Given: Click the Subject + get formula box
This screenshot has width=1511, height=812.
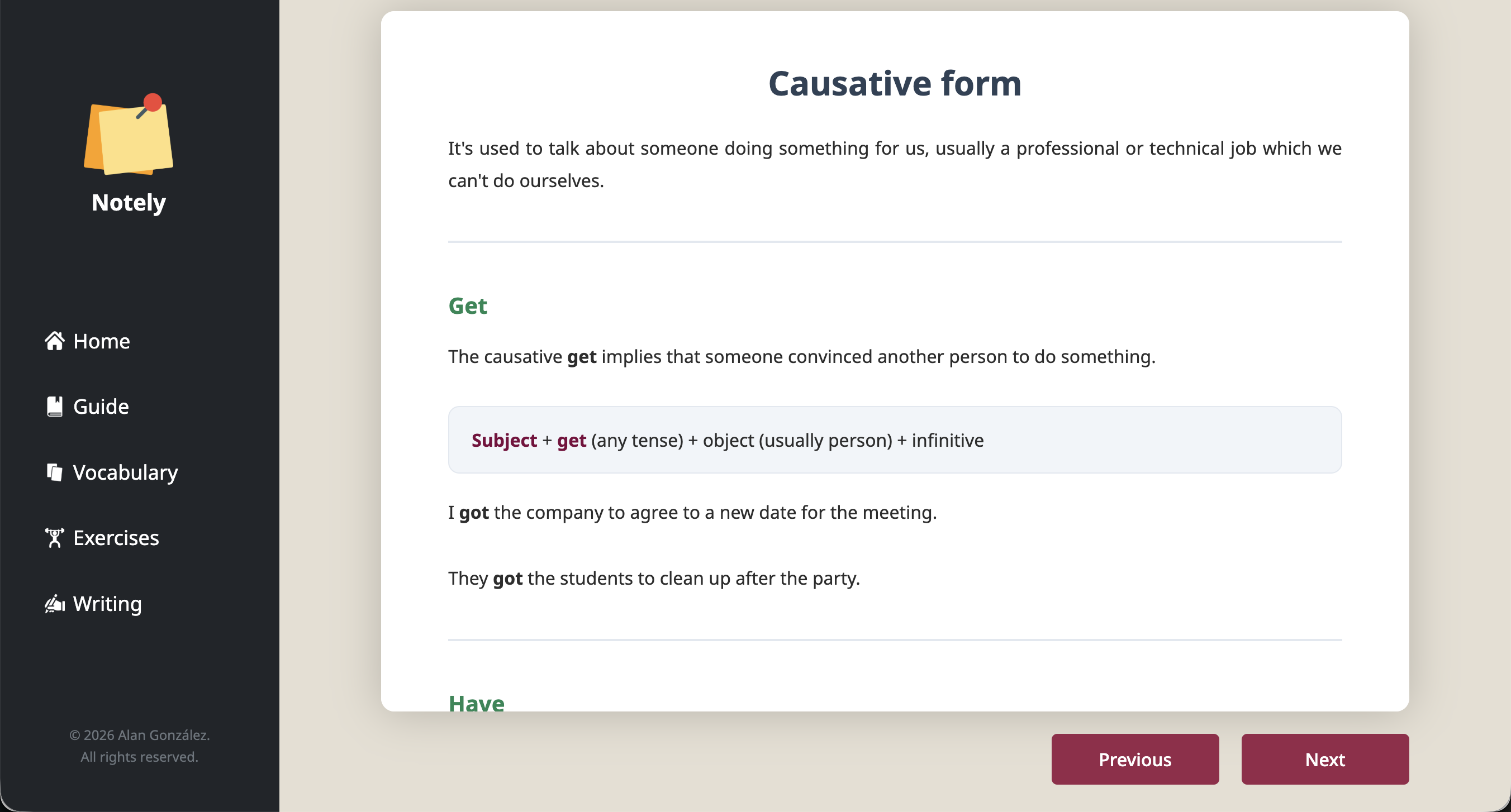Looking at the screenshot, I should tap(895, 440).
